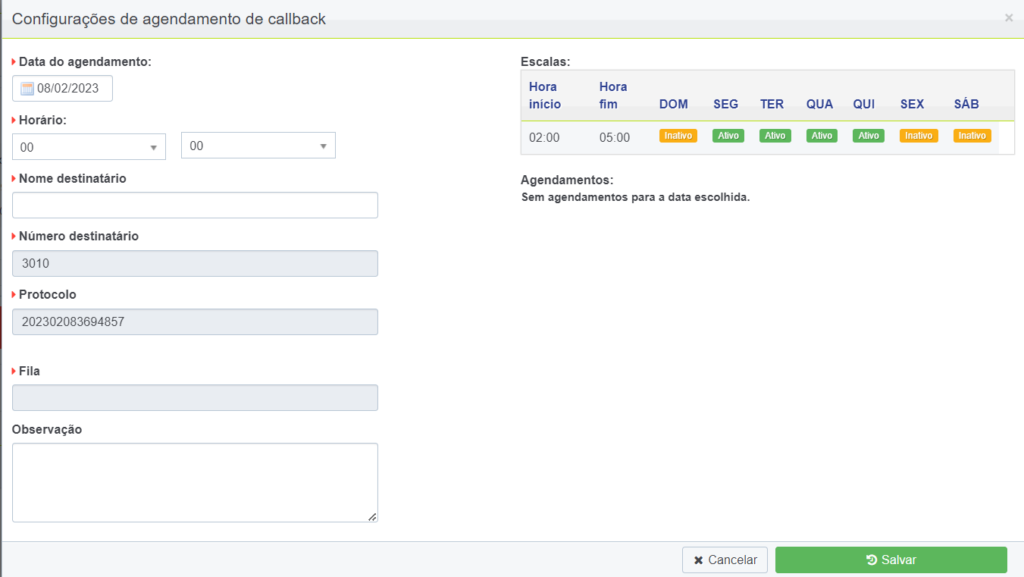Expand the date field showing 08/02/2023
Image resolution: width=1024 pixels, height=577 pixels.
[x=62, y=88]
